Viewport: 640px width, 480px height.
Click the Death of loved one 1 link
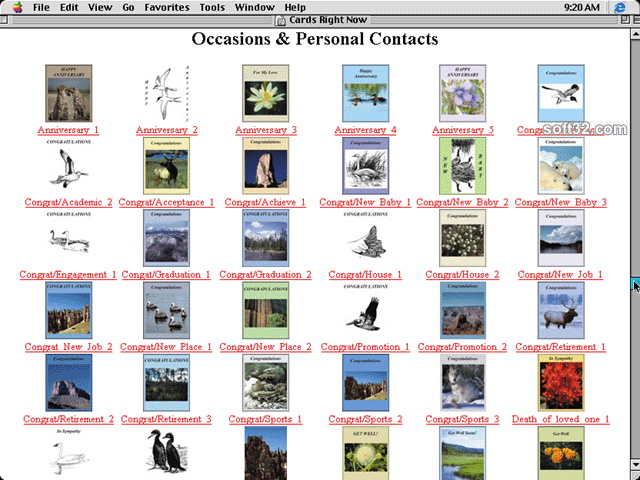coord(561,419)
